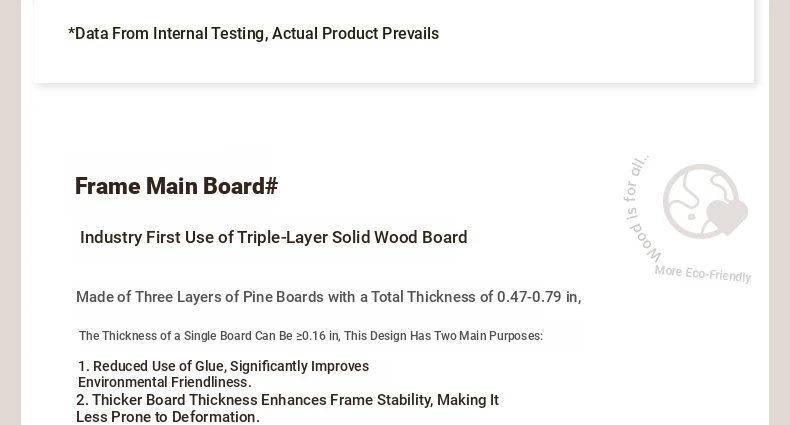Click the globe eco-friendly icon

tap(704, 201)
